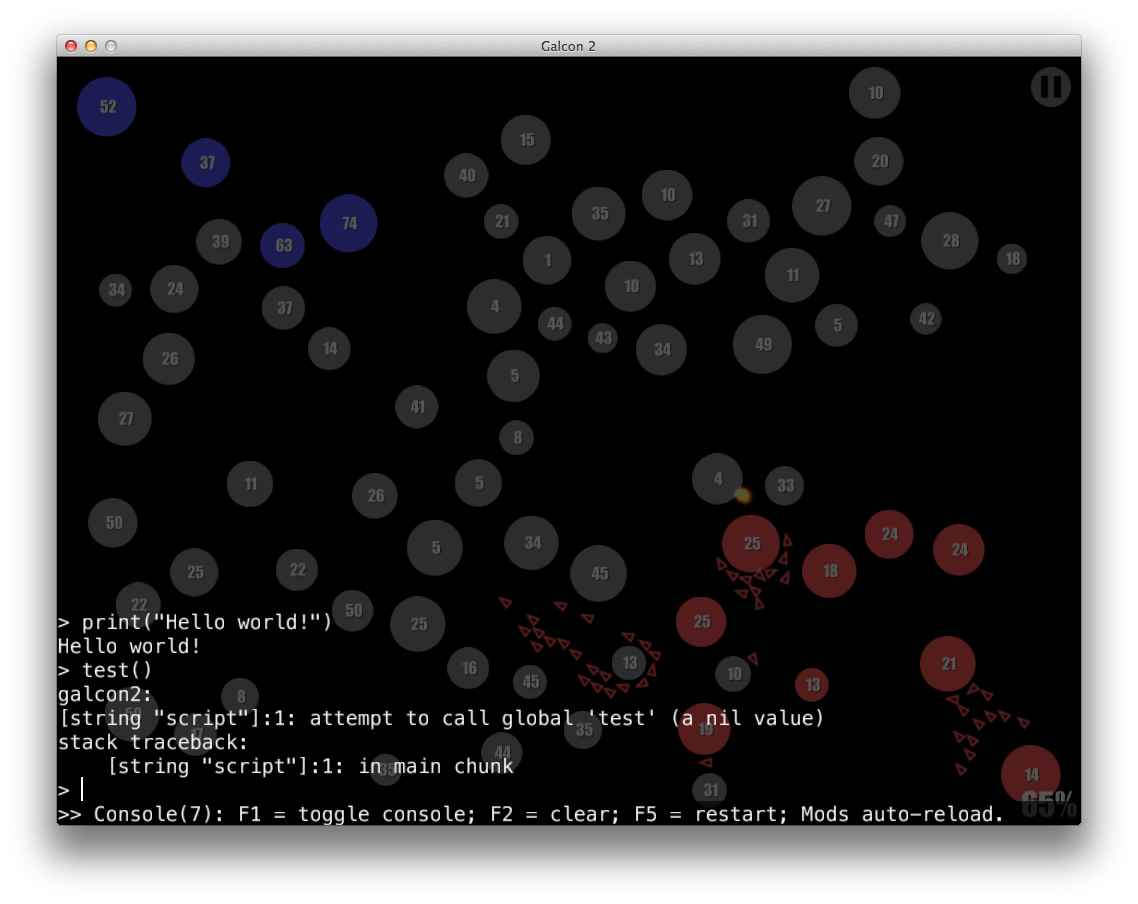Target the red planet numbered 13

pos(812,684)
